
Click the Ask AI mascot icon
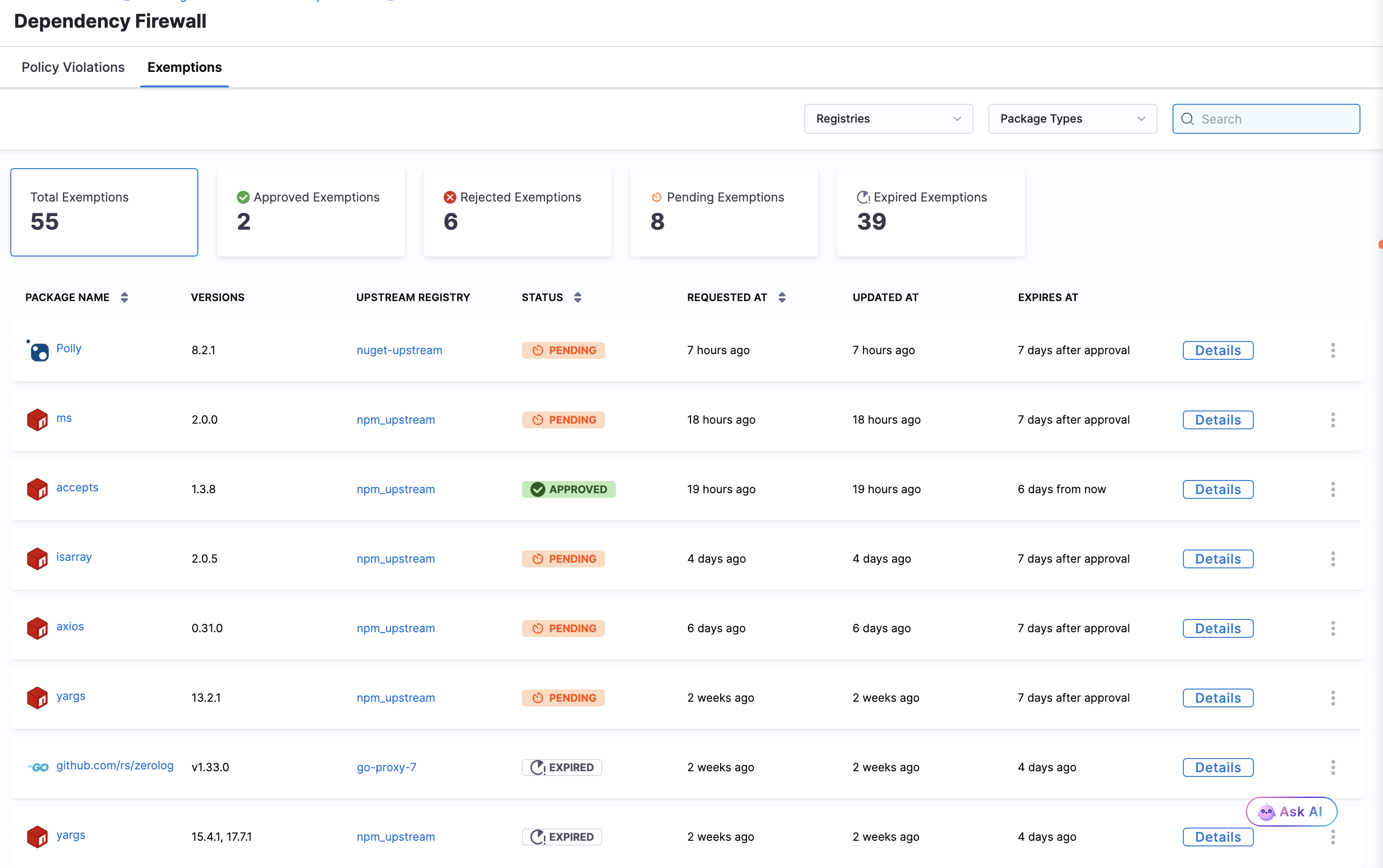click(1266, 812)
